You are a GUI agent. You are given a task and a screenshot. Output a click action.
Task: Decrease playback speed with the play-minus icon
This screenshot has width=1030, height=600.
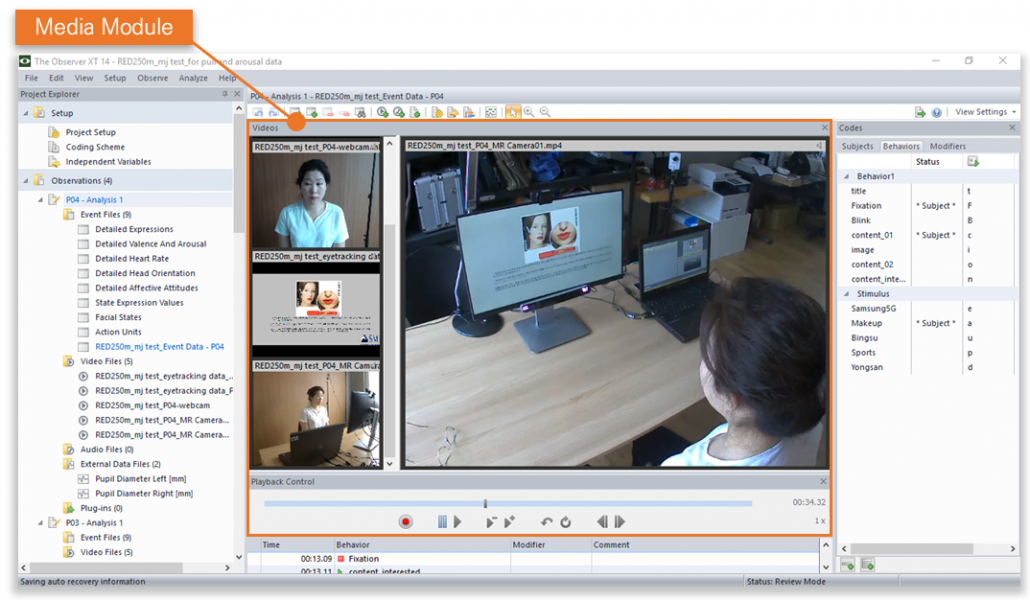491,522
